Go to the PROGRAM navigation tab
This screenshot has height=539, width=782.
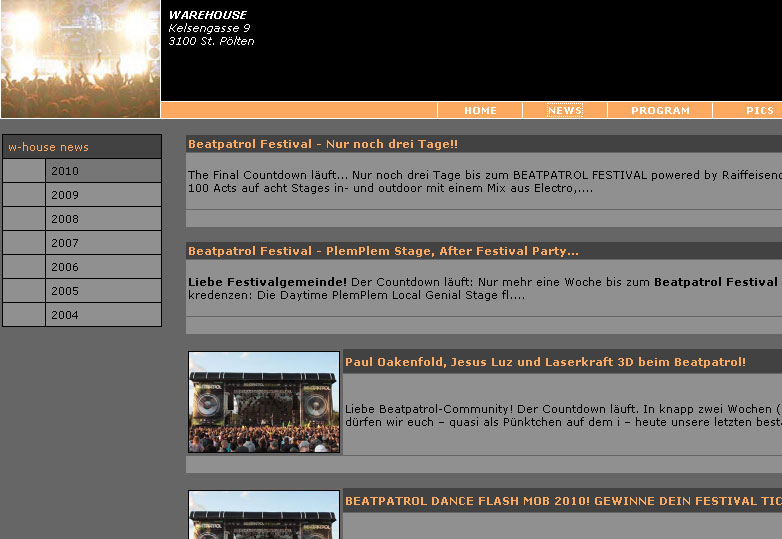pyautogui.click(x=660, y=110)
